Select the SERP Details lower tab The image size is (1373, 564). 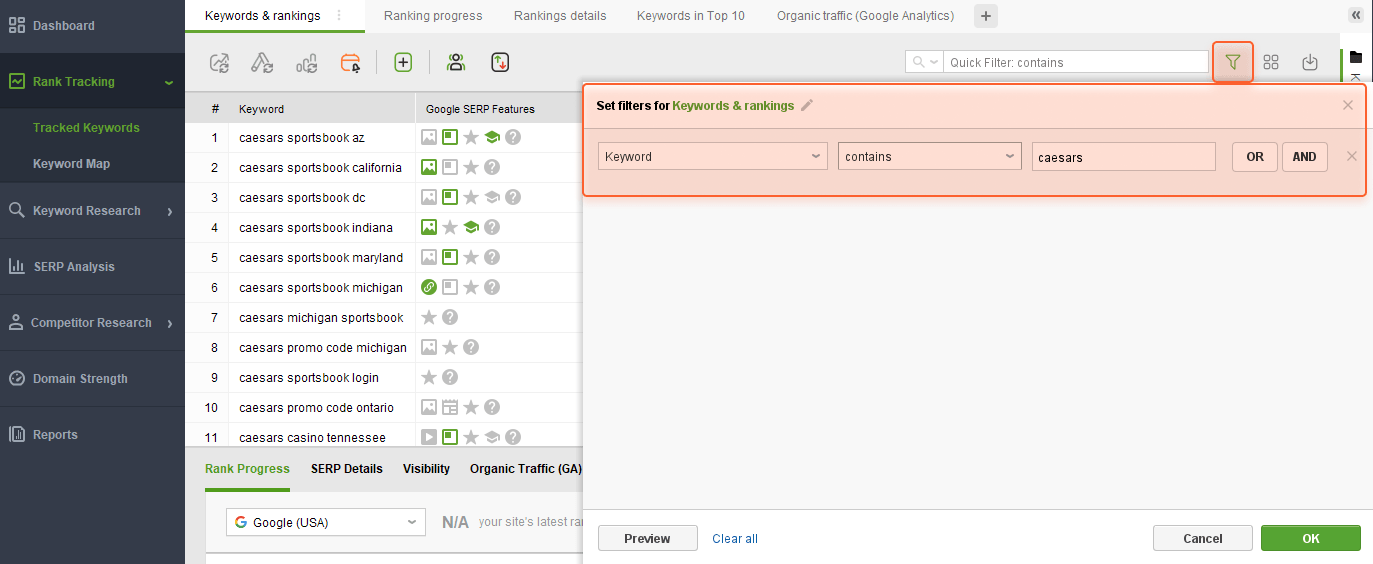347,469
